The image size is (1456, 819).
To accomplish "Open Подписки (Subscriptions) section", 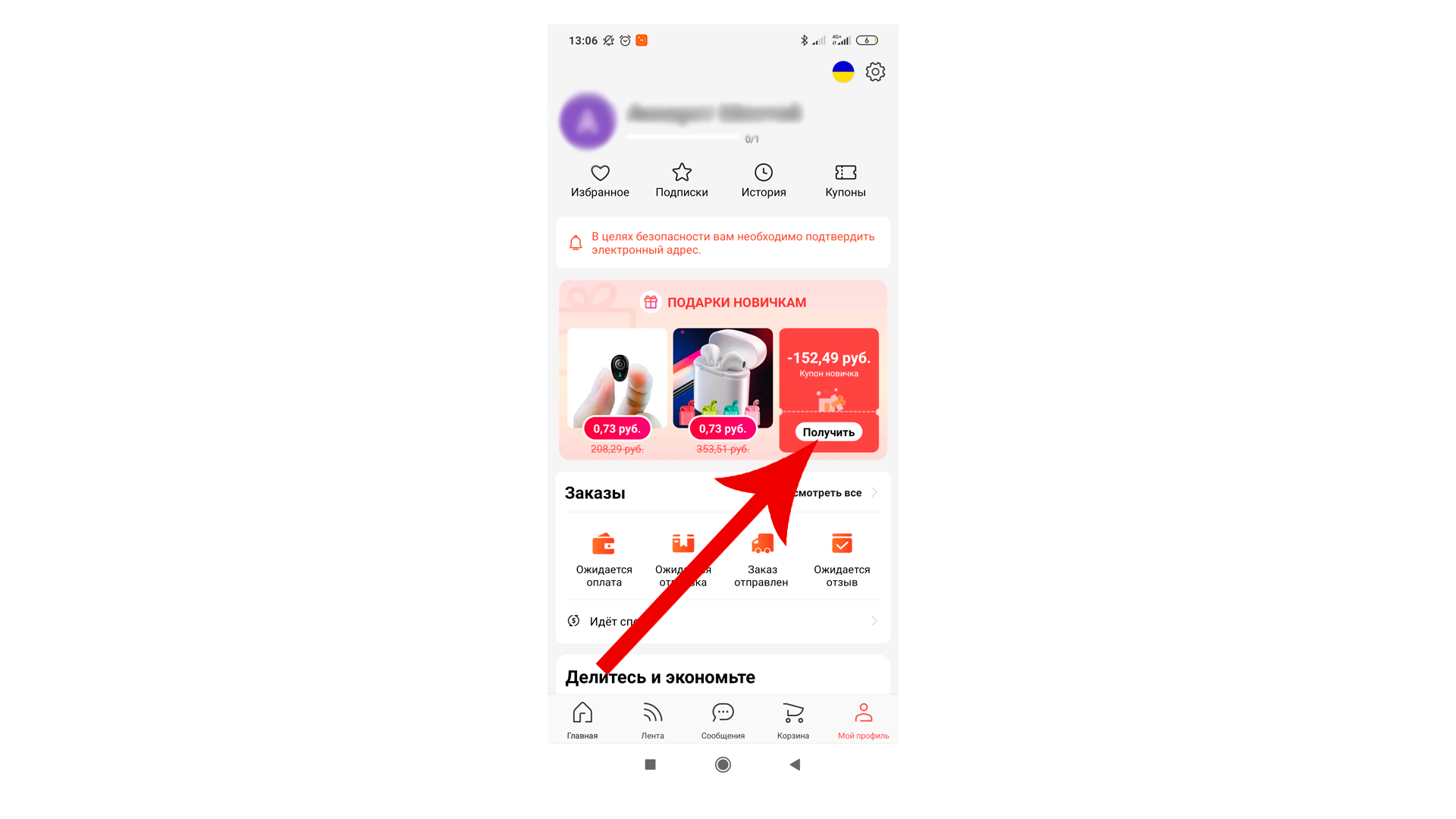I will pos(681,178).
